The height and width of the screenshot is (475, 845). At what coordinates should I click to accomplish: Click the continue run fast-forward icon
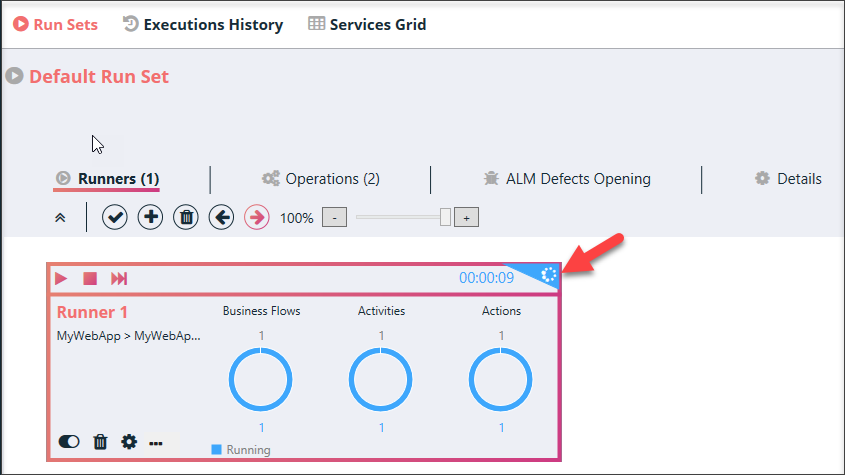click(x=119, y=278)
